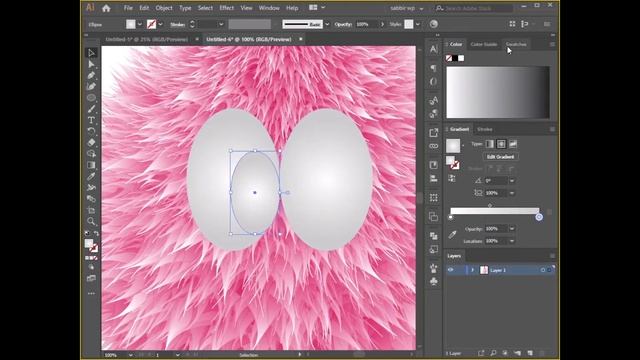Select the Pen tool
Screen dimensions: 640x360
pyautogui.click(x=91, y=75)
